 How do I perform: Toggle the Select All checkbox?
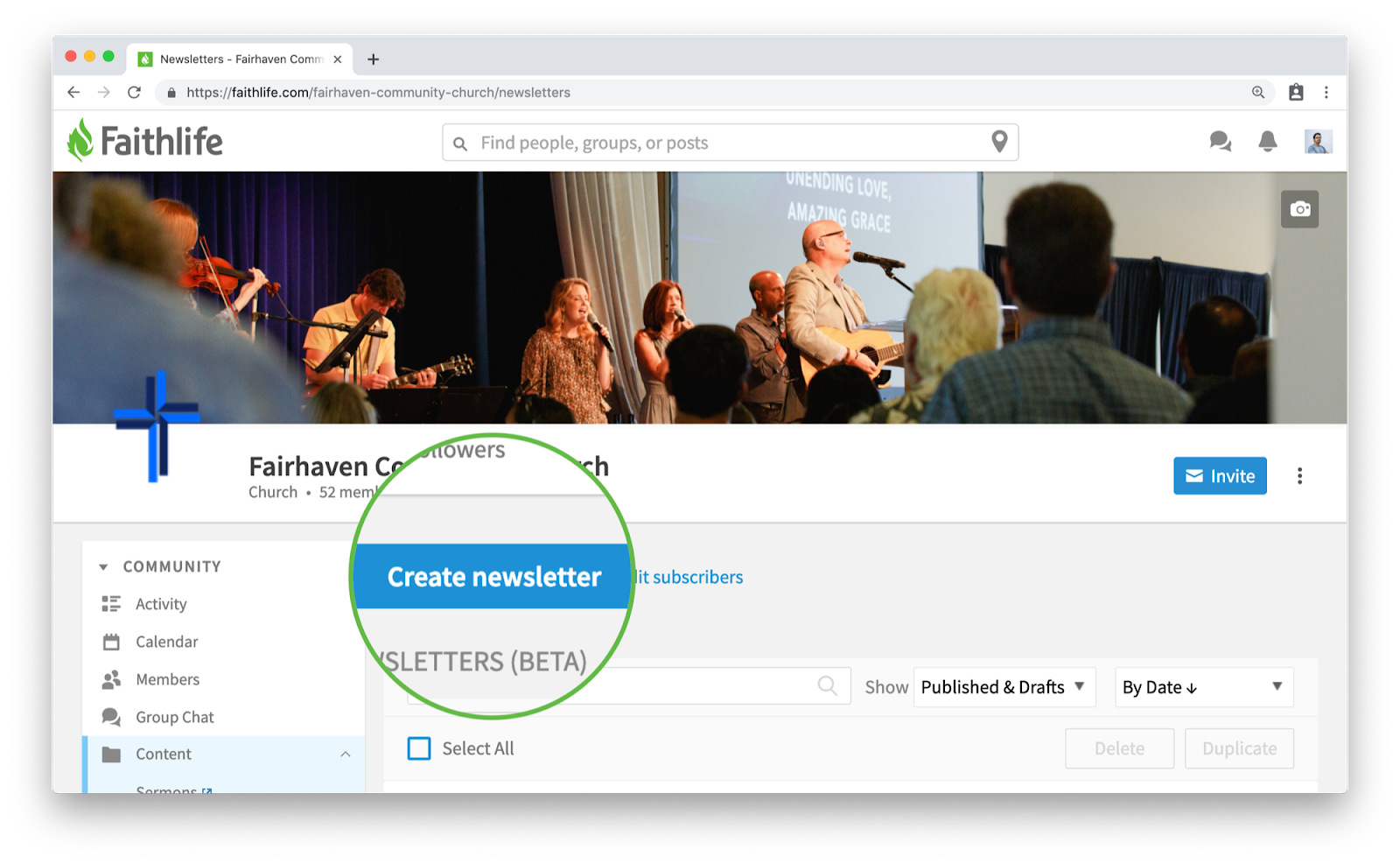[x=419, y=748]
